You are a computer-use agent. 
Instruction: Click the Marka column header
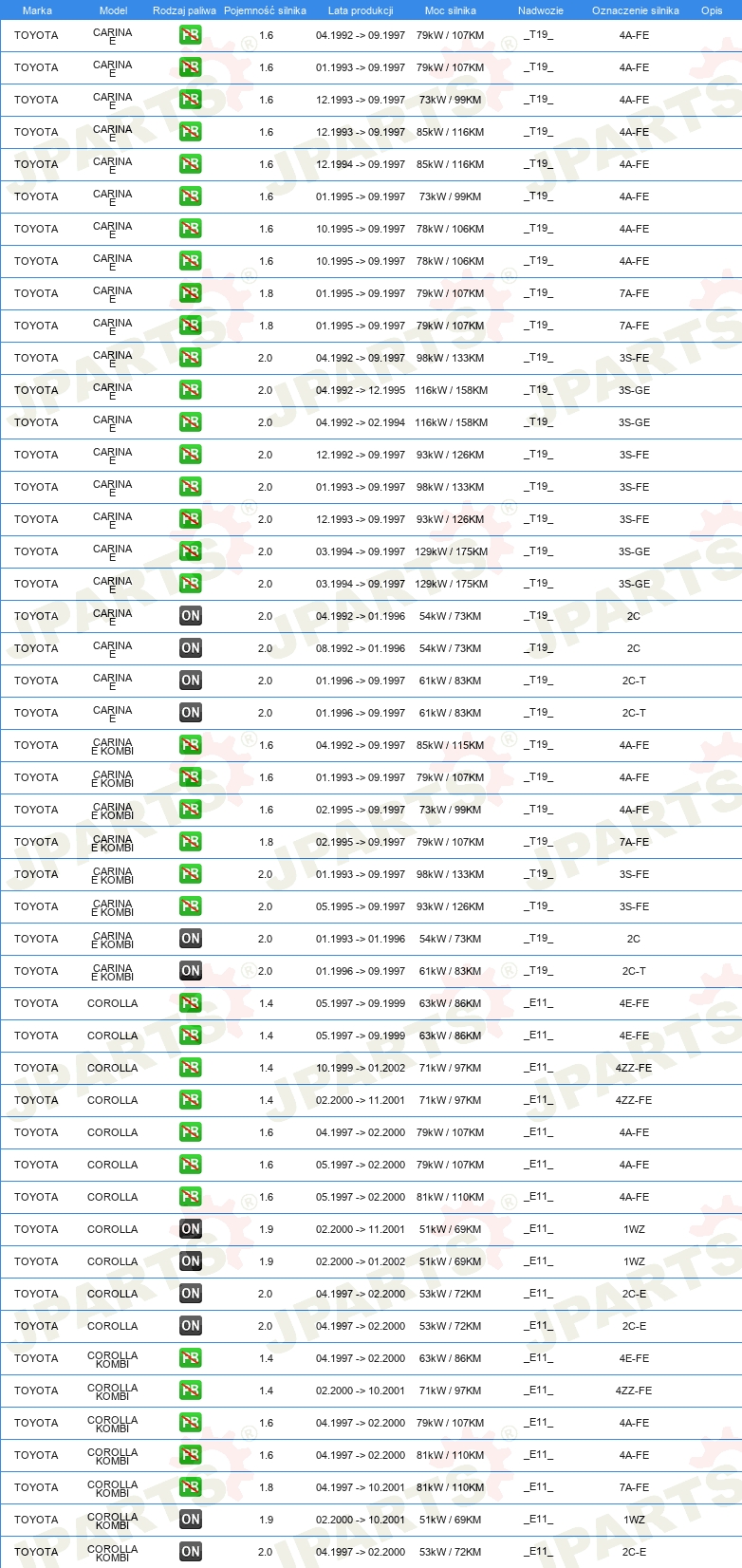click(x=37, y=10)
